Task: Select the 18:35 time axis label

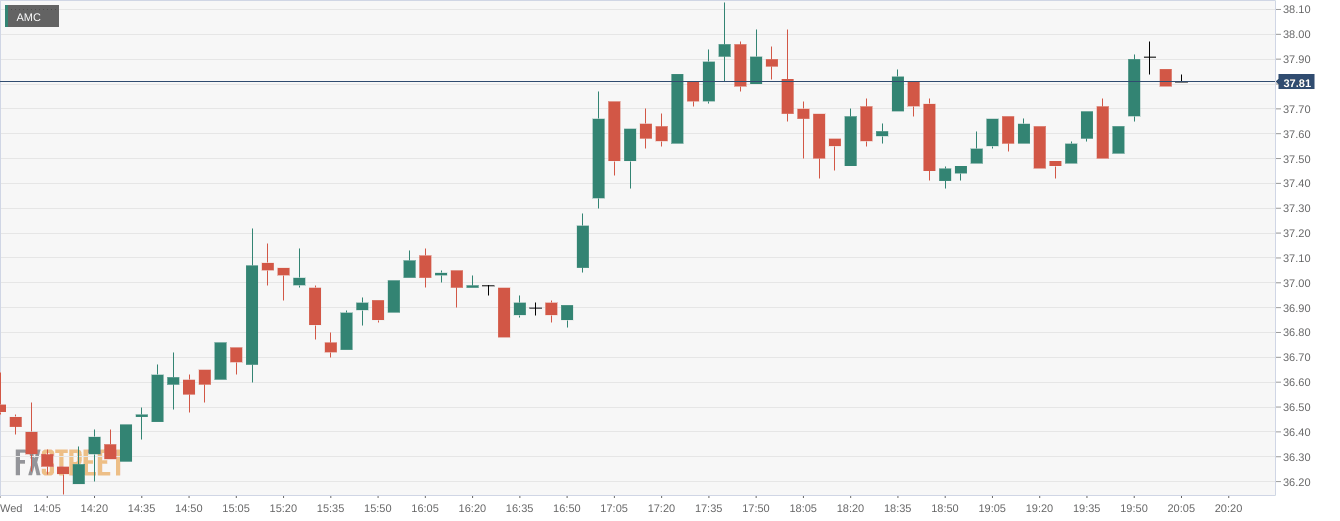Action: coord(898,508)
